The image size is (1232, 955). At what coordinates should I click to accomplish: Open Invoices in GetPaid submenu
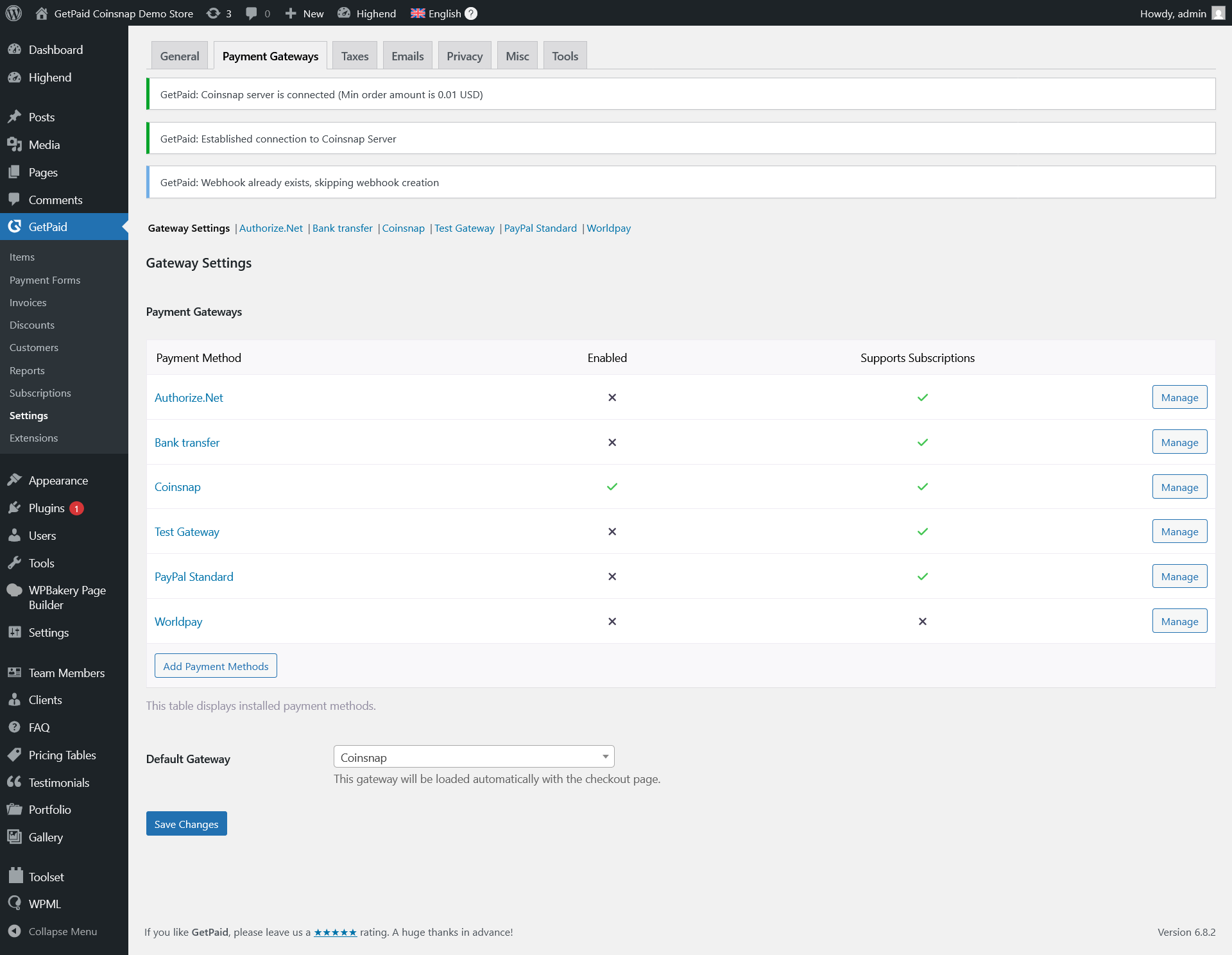28,302
